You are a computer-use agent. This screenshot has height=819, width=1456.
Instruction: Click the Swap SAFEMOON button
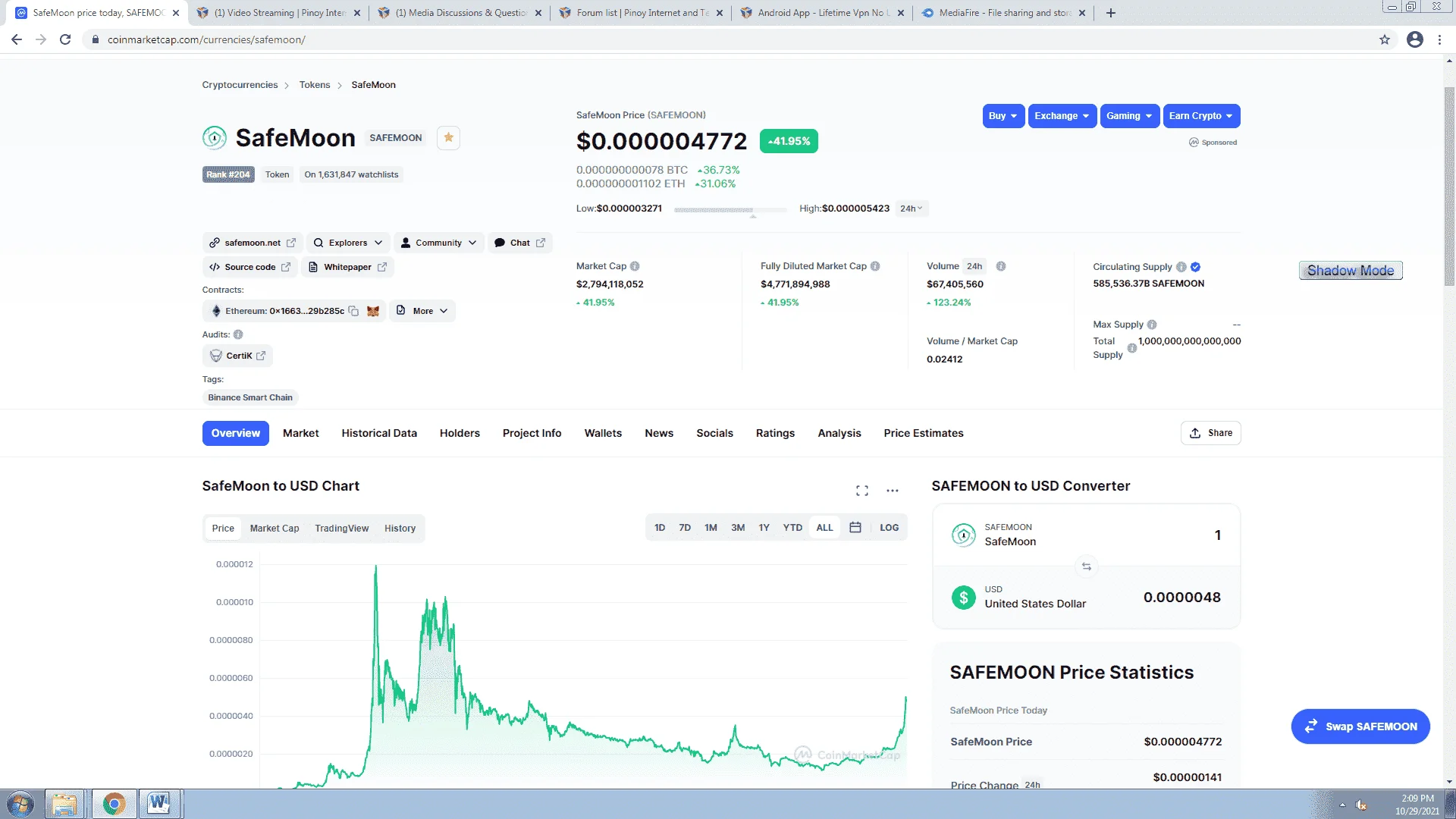point(1360,726)
